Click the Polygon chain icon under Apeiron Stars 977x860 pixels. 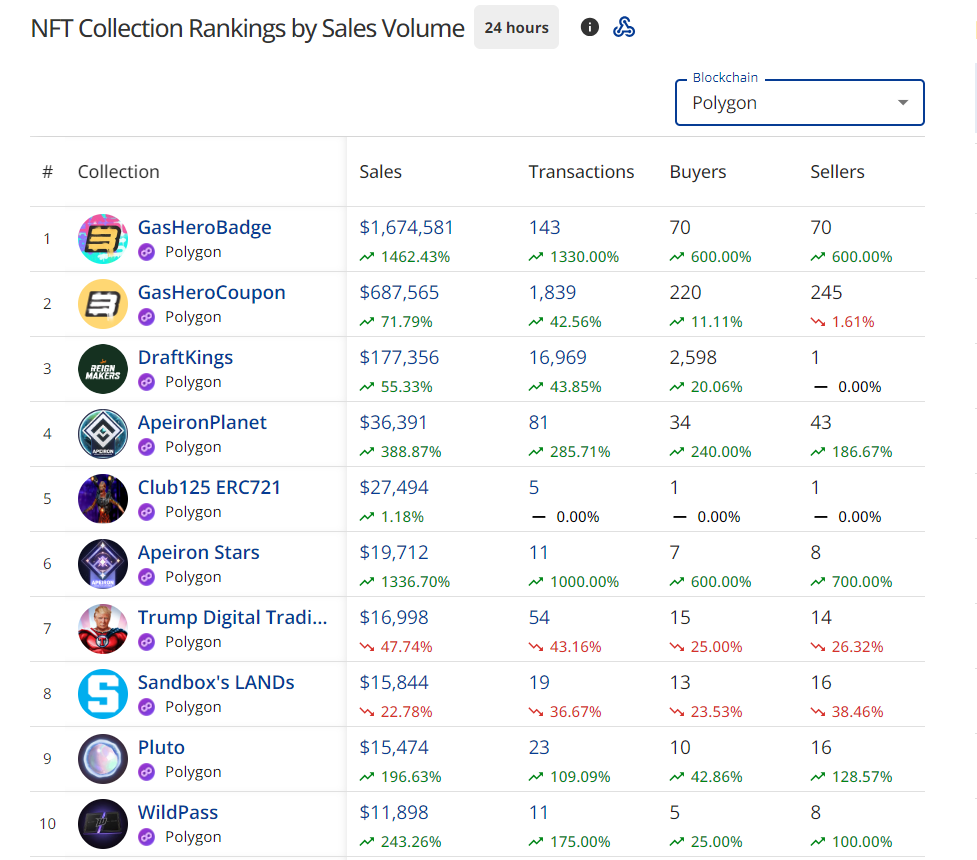tap(146, 576)
